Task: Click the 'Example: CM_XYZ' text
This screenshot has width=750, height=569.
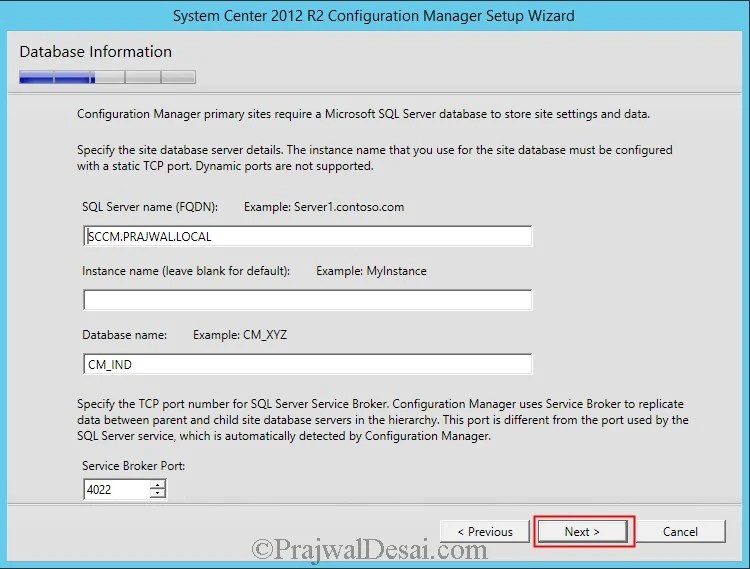Action: pos(240,335)
